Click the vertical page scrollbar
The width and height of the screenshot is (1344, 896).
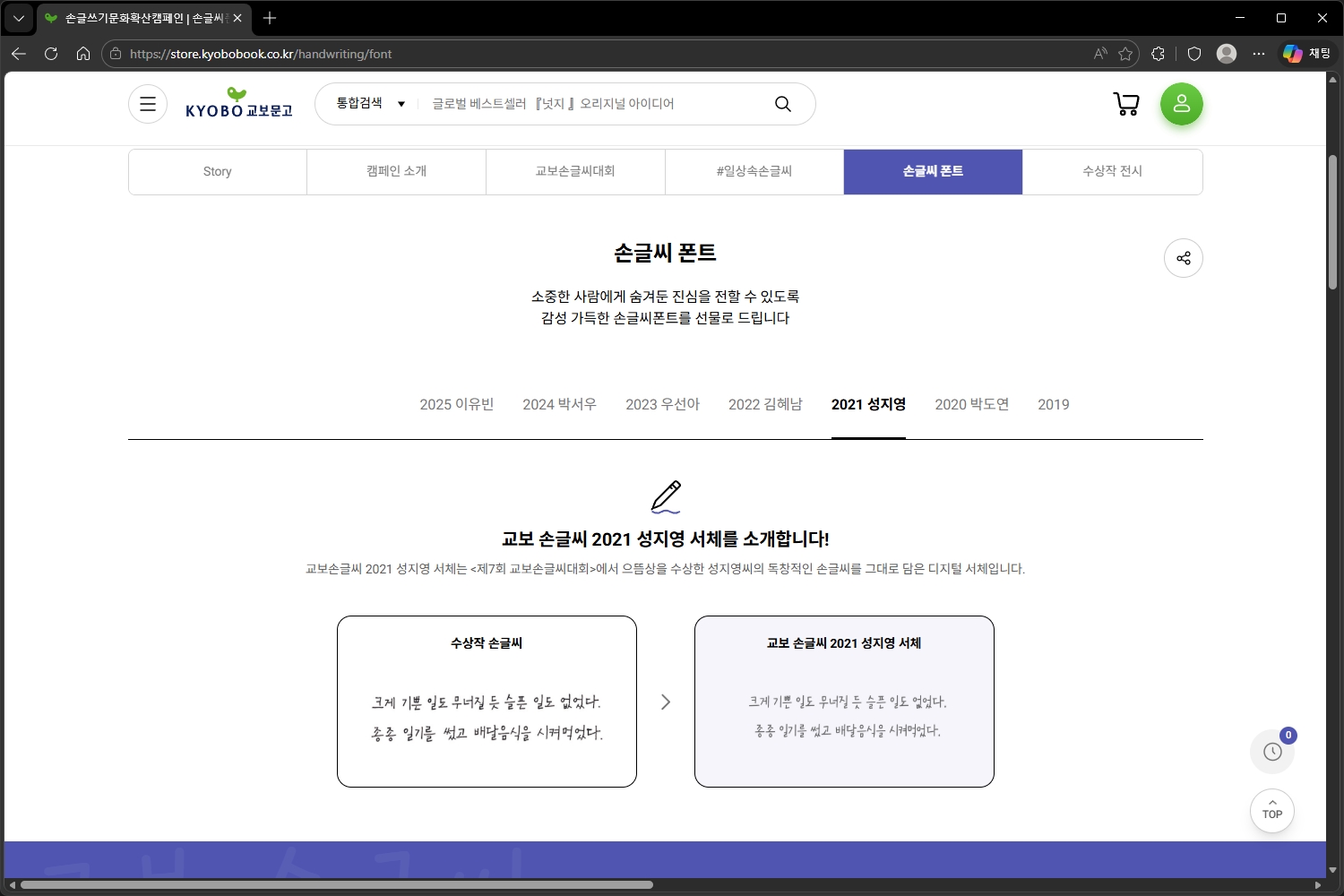click(1332, 222)
